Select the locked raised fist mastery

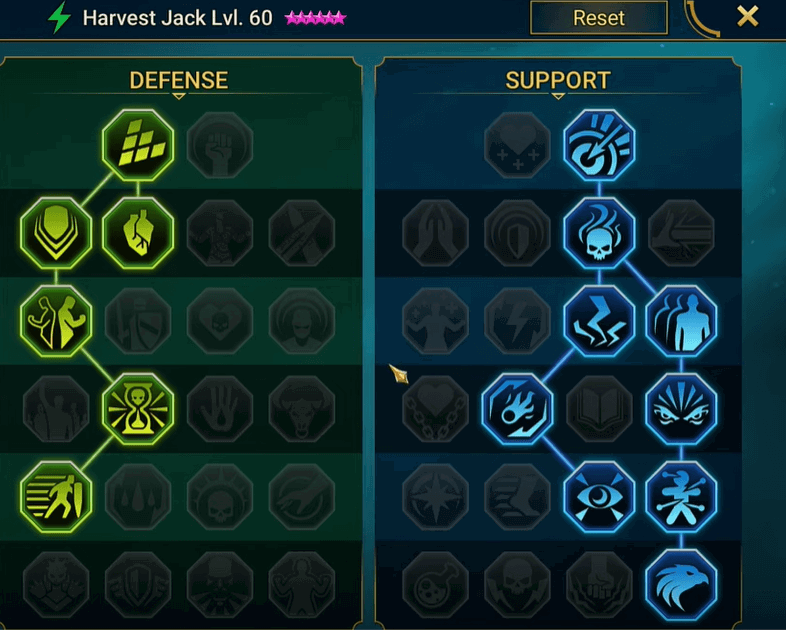coord(220,145)
